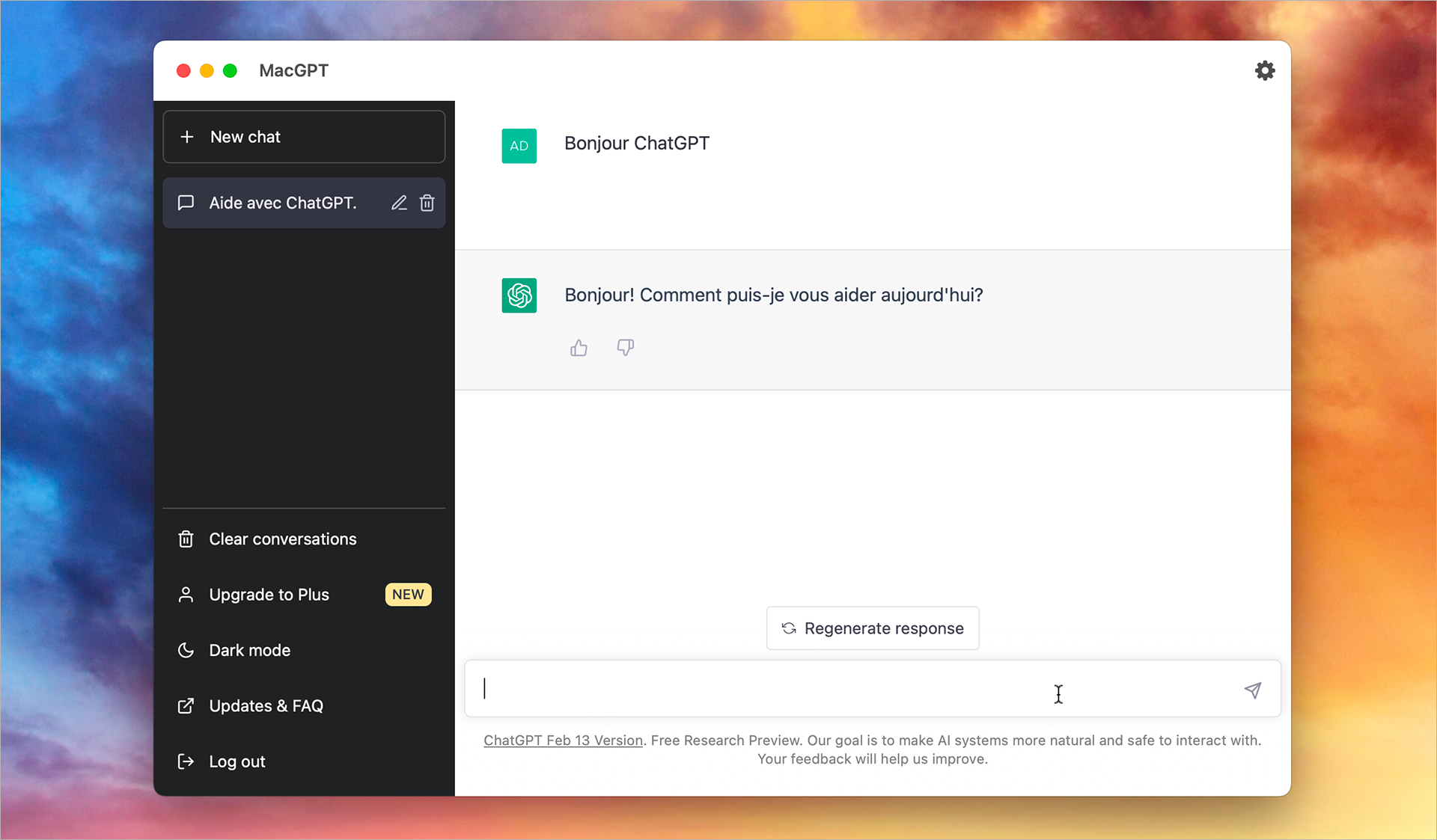Click the MacGPT window title
The width and height of the screenshot is (1437, 840).
click(293, 70)
